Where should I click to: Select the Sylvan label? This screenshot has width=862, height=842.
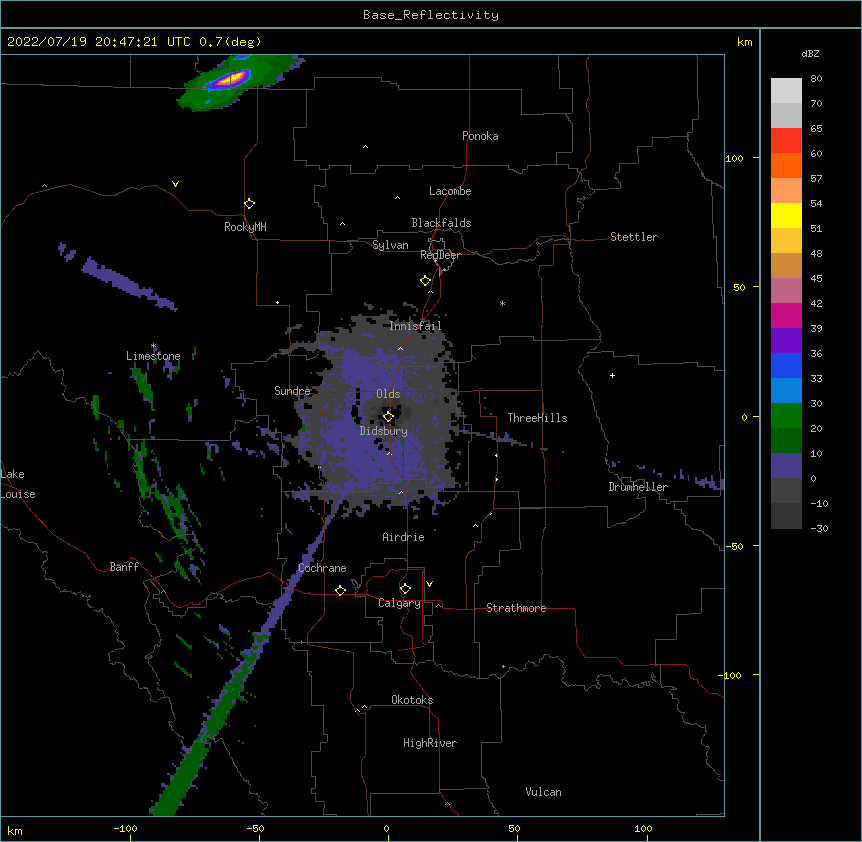[390, 245]
